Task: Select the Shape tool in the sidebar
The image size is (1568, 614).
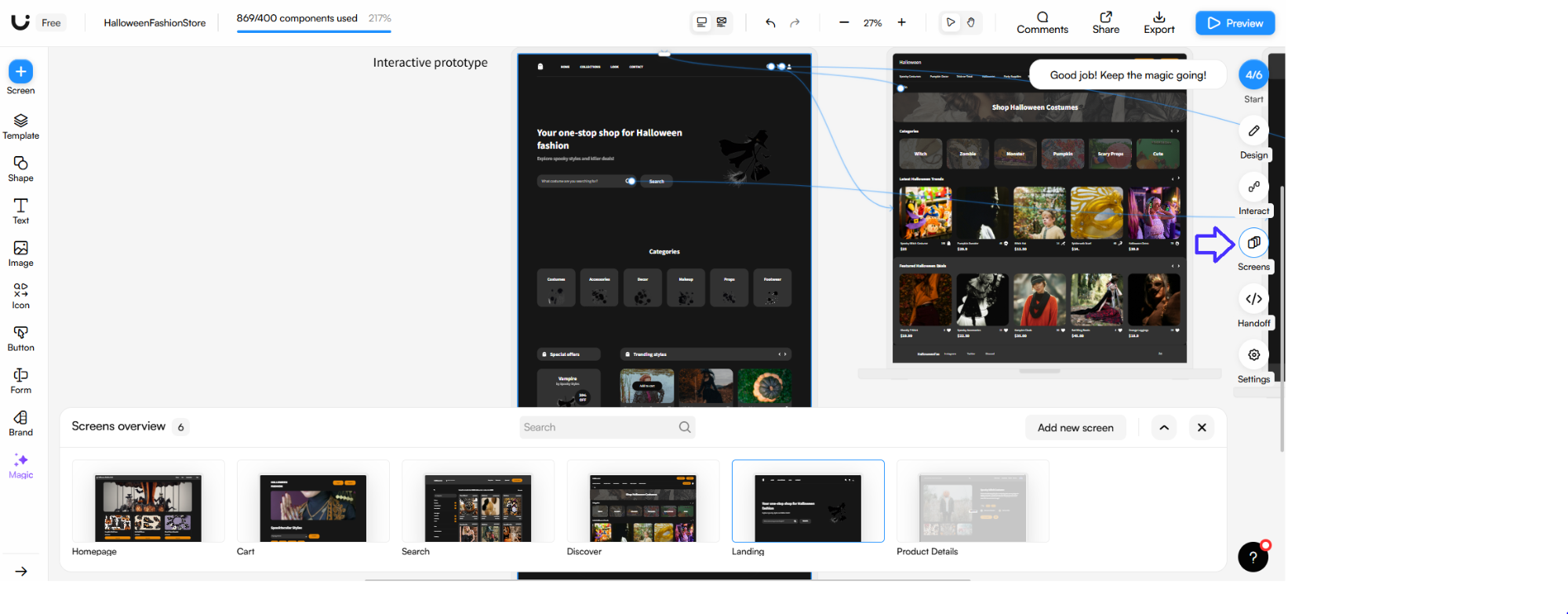Action: click(20, 168)
